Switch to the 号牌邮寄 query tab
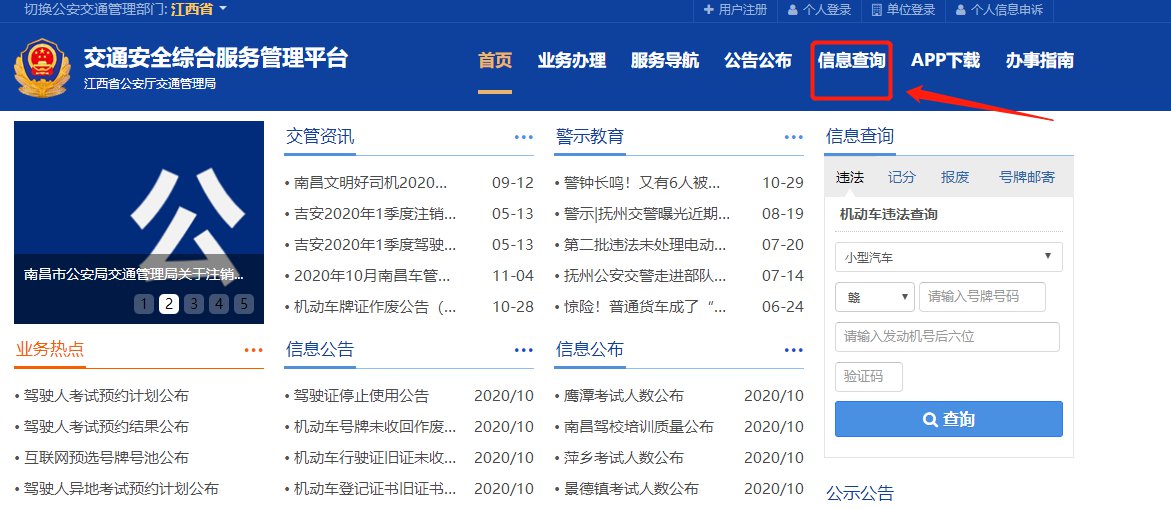 (x=1027, y=178)
